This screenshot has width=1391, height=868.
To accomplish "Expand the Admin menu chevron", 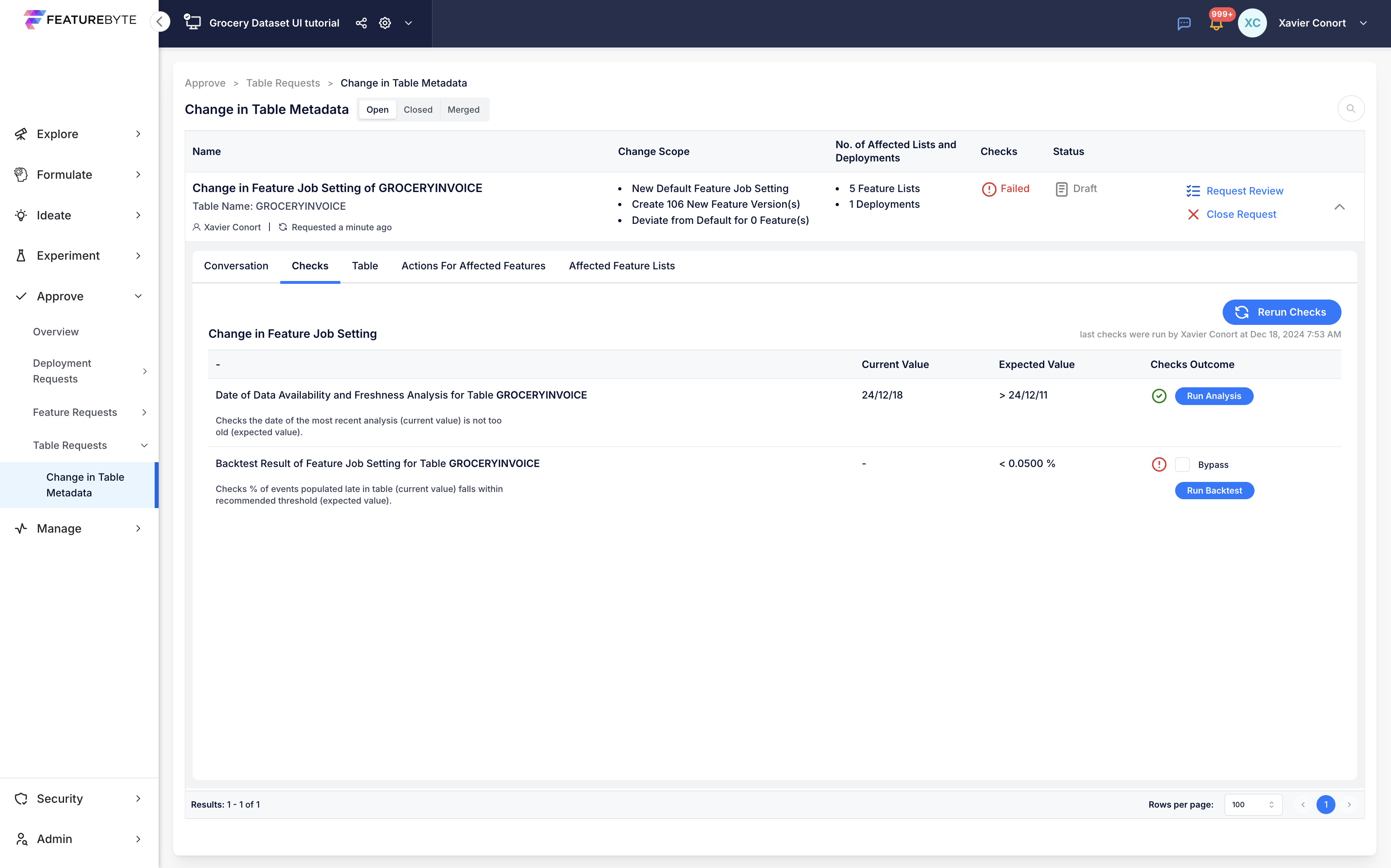I will pos(139,839).
